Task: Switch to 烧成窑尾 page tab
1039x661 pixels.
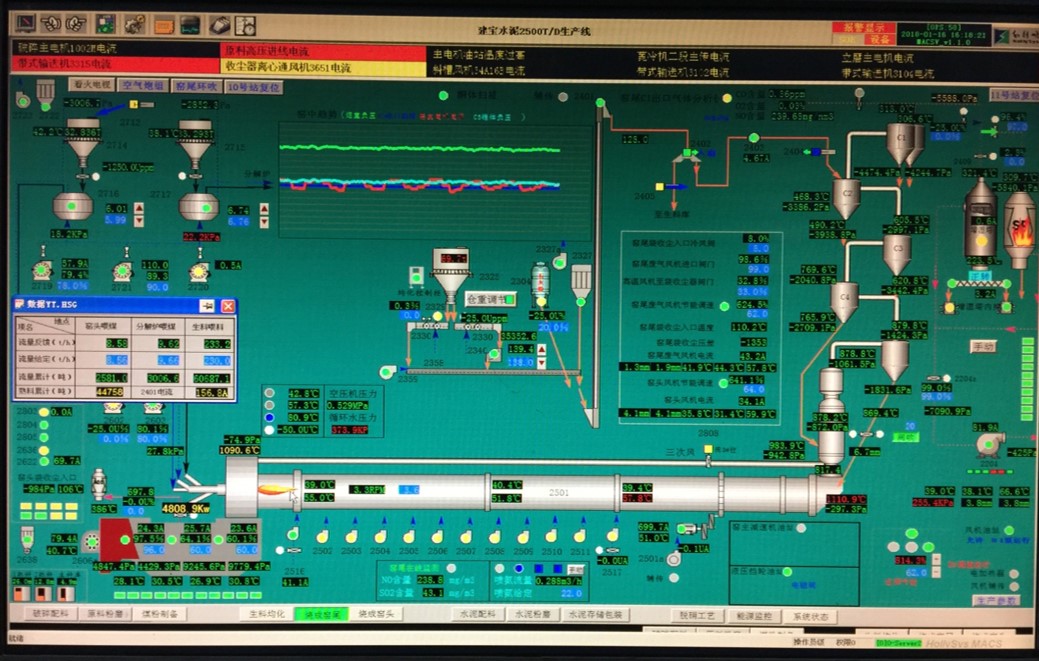Action: pyautogui.click(x=320, y=614)
